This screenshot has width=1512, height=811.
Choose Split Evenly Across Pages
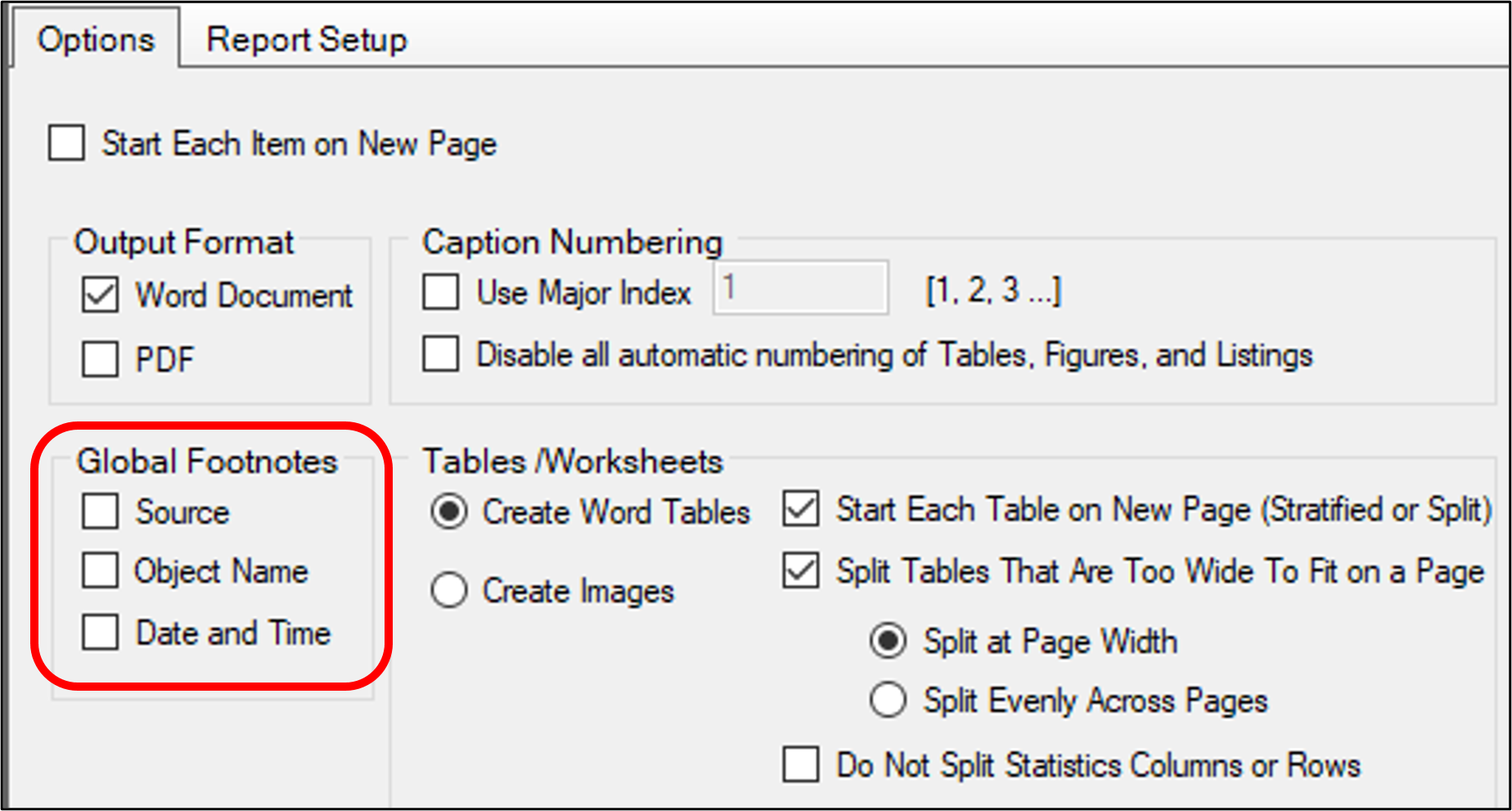pyautogui.click(x=889, y=701)
